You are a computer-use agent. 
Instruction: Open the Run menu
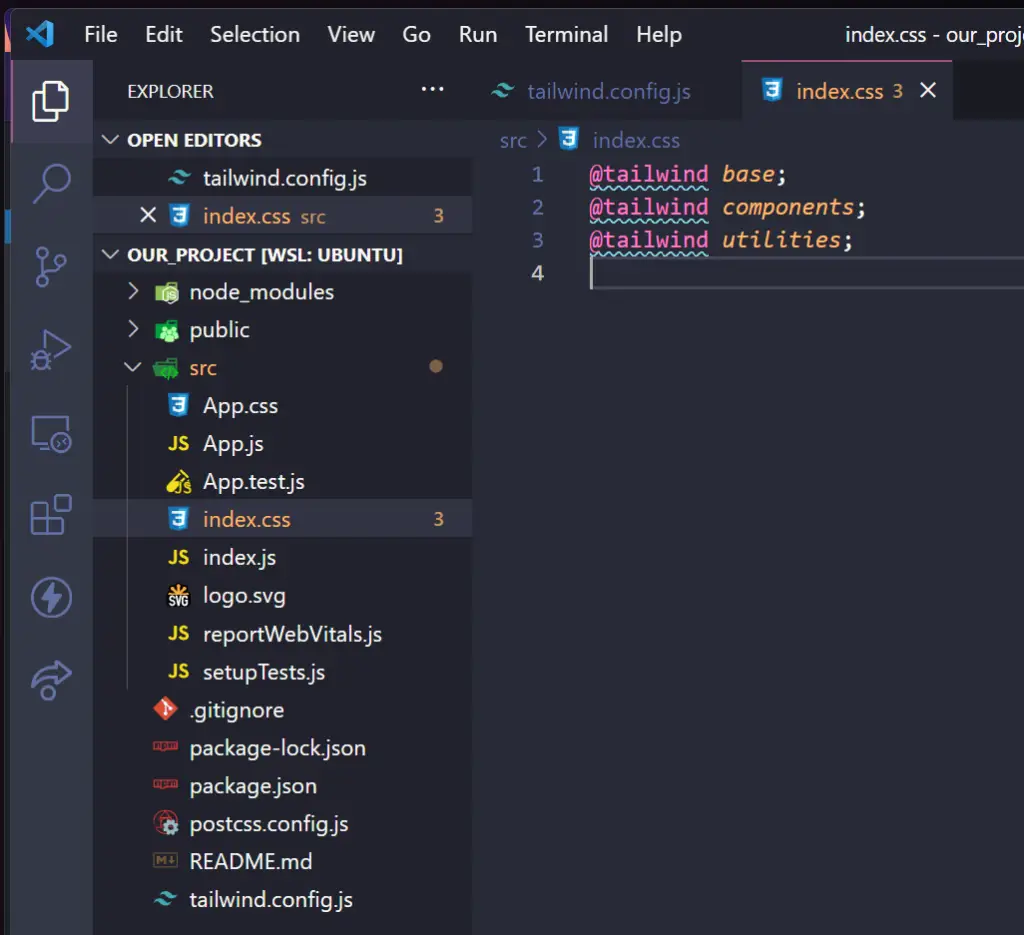pyautogui.click(x=478, y=34)
